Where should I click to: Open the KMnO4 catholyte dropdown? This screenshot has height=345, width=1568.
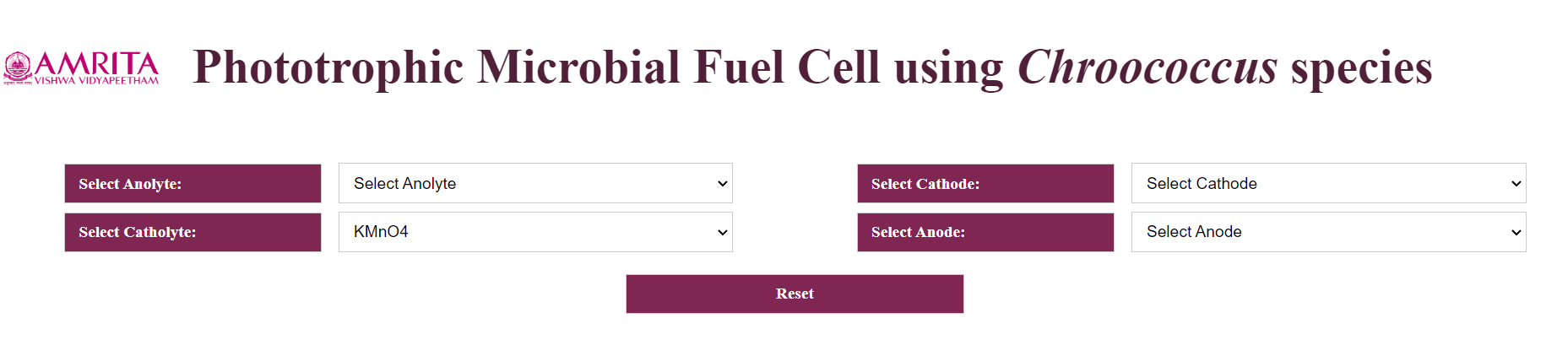[535, 232]
